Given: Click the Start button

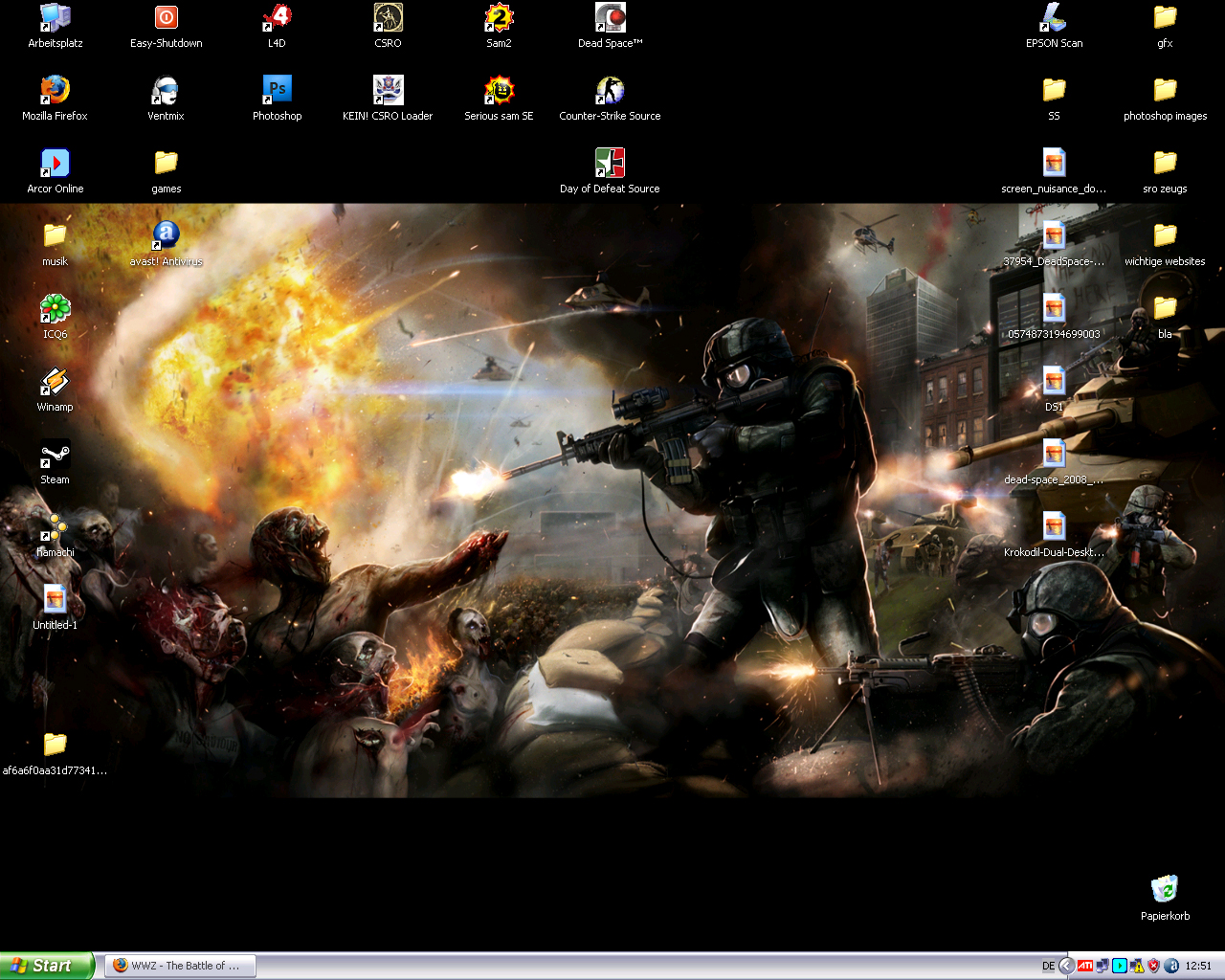Looking at the screenshot, I should [47, 966].
